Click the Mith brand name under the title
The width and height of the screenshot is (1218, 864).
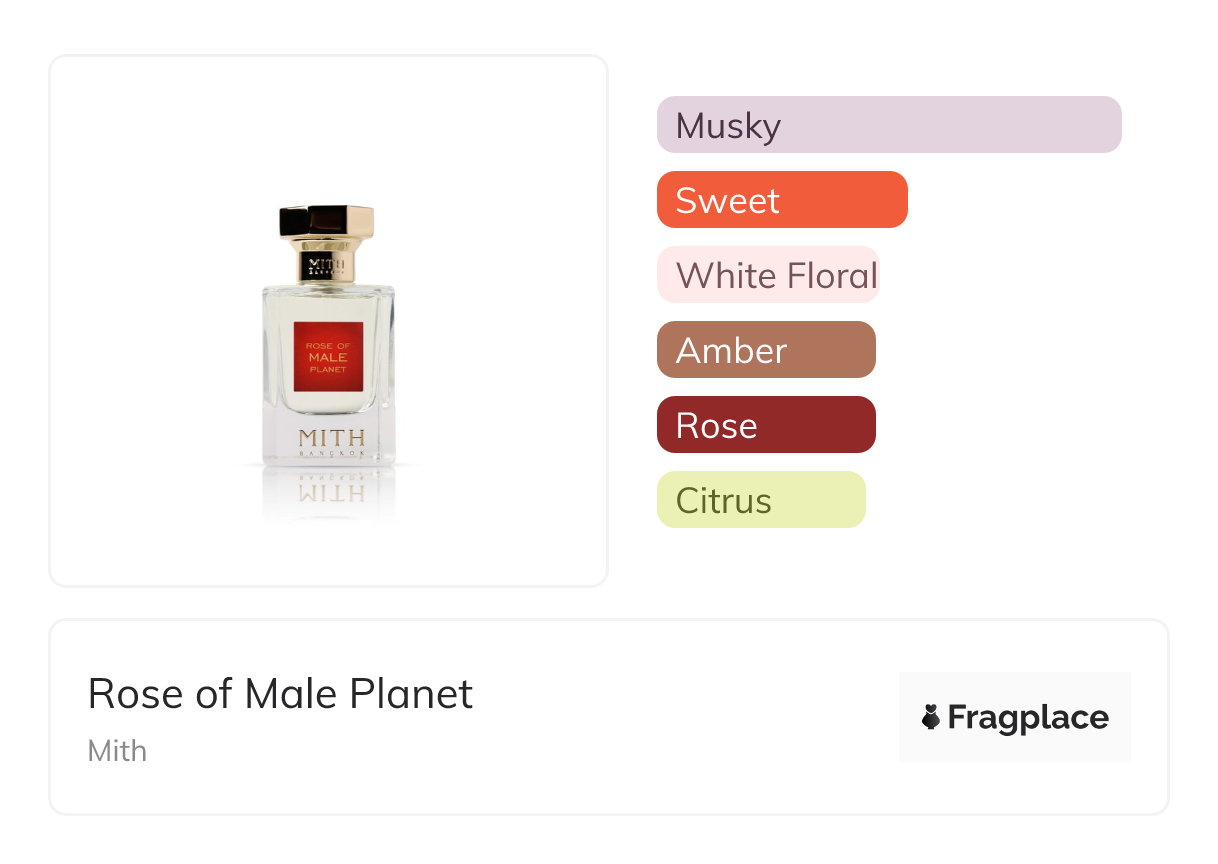pos(117,751)
